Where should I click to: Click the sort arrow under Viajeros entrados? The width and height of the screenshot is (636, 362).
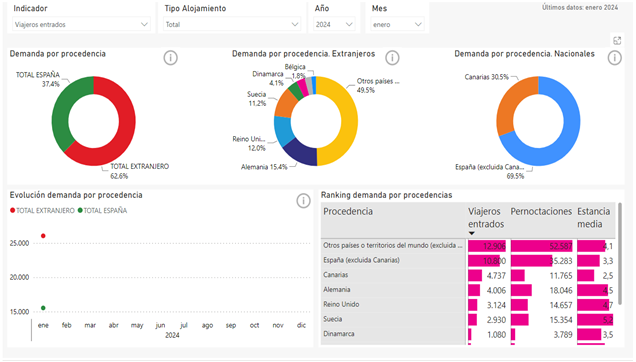coord(471,233)
